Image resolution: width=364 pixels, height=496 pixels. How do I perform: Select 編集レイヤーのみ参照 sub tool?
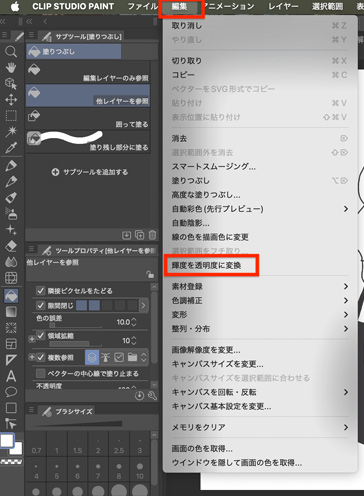[x=88, y=72]
